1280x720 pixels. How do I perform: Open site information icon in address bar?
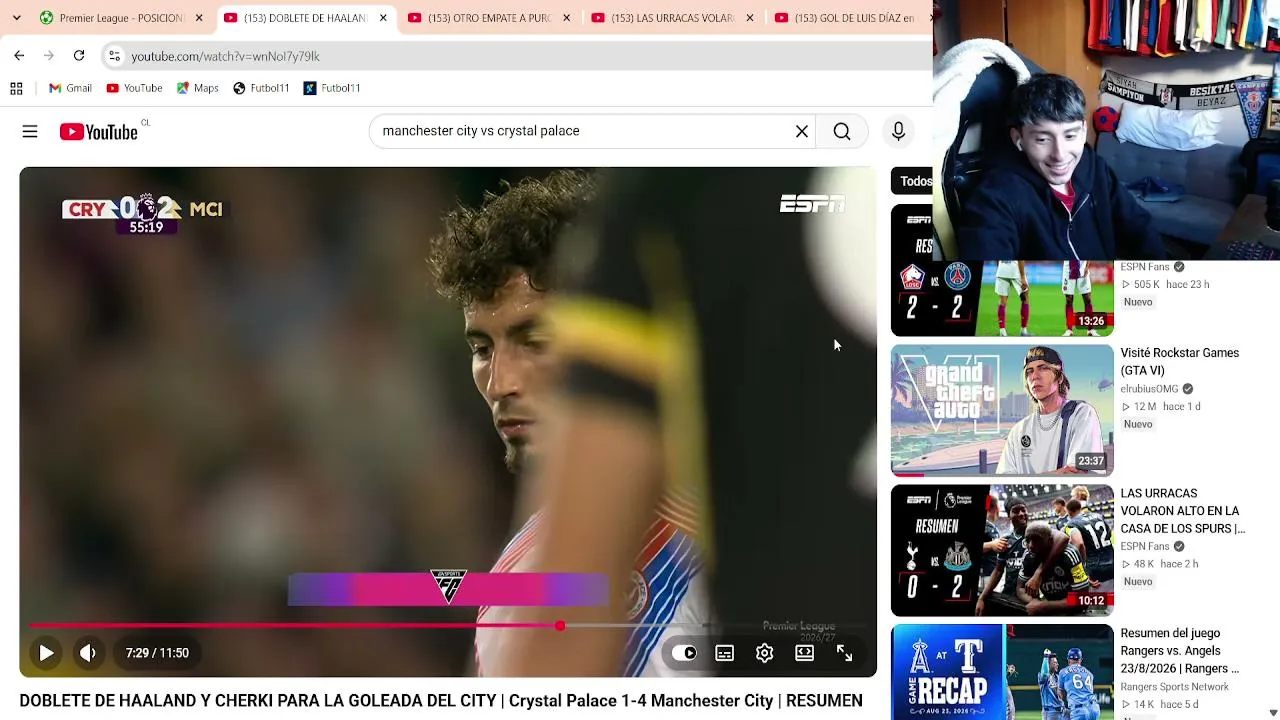(114, 56)
